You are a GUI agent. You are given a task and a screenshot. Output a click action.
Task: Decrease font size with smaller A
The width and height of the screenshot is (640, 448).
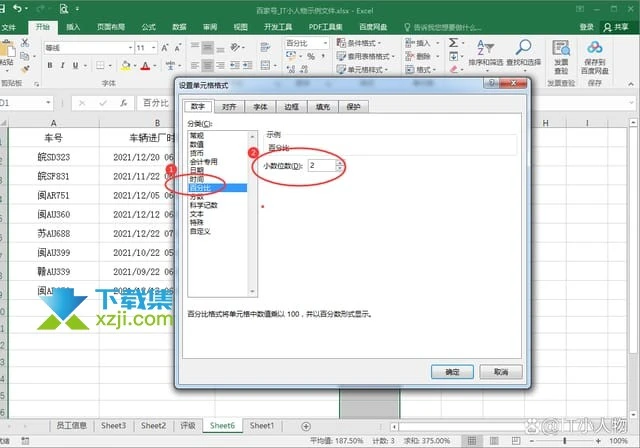pos(178,48)
